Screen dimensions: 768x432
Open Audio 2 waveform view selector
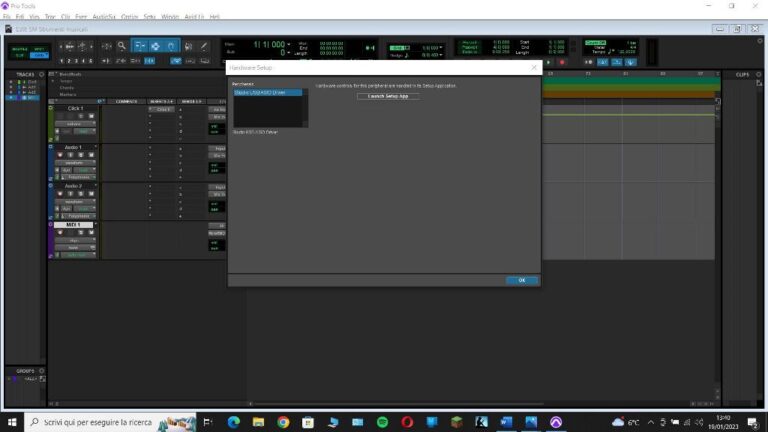tap(75, 201)
